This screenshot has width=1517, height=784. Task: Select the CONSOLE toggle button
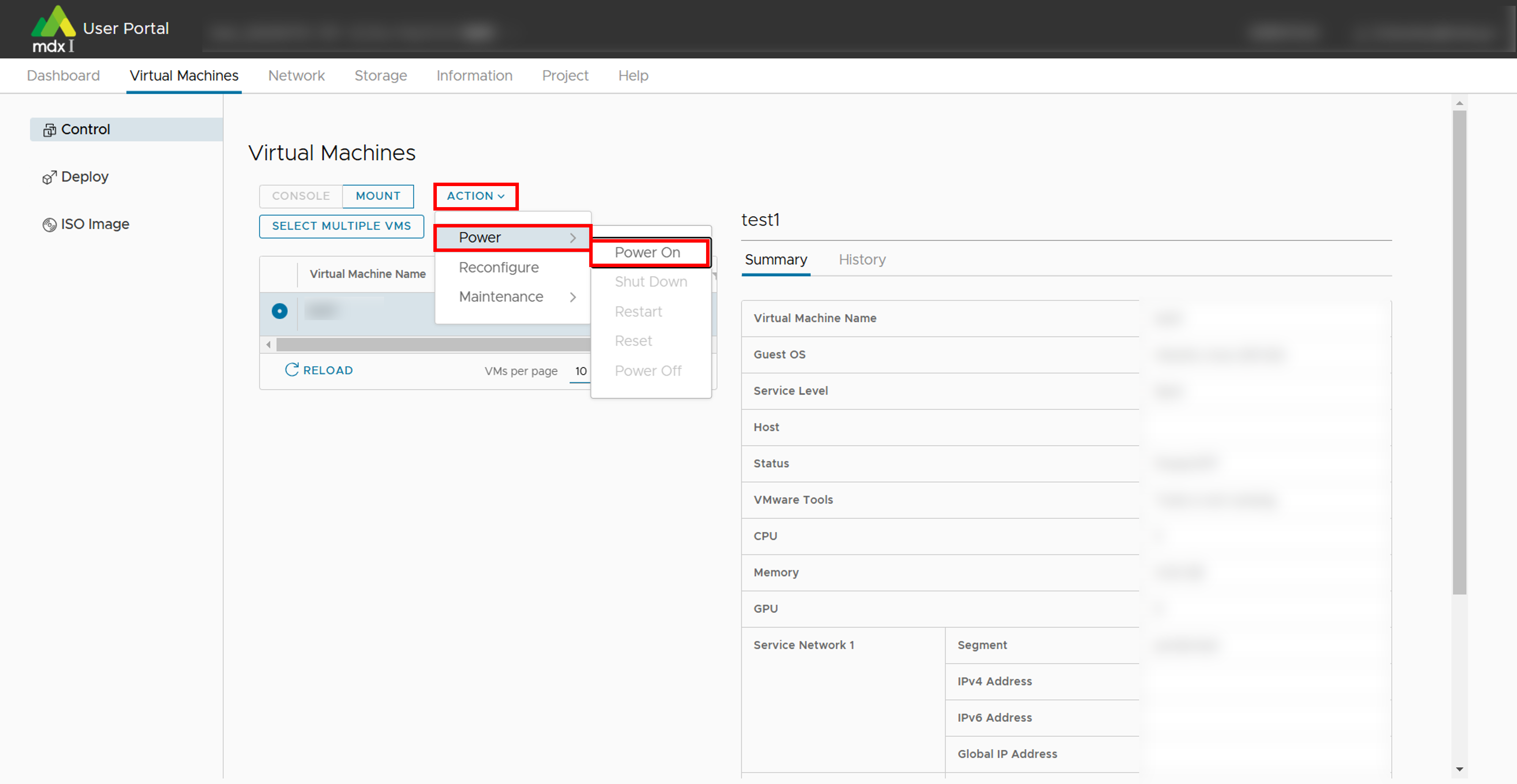300,196
